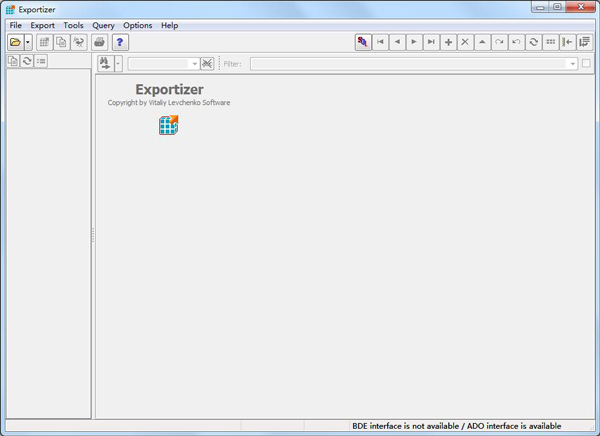
Task: Click the side panel refresh icon
Action: point(27,61)
